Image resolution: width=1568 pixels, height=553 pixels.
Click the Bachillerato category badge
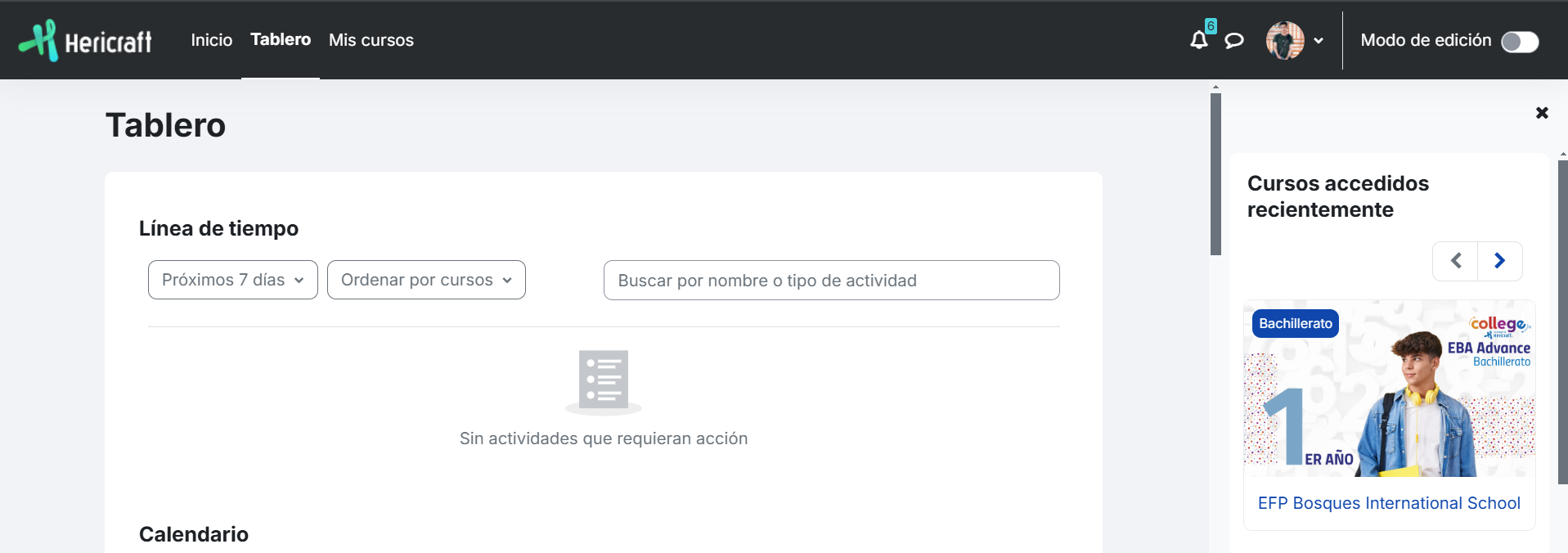tap(1295, 323)
